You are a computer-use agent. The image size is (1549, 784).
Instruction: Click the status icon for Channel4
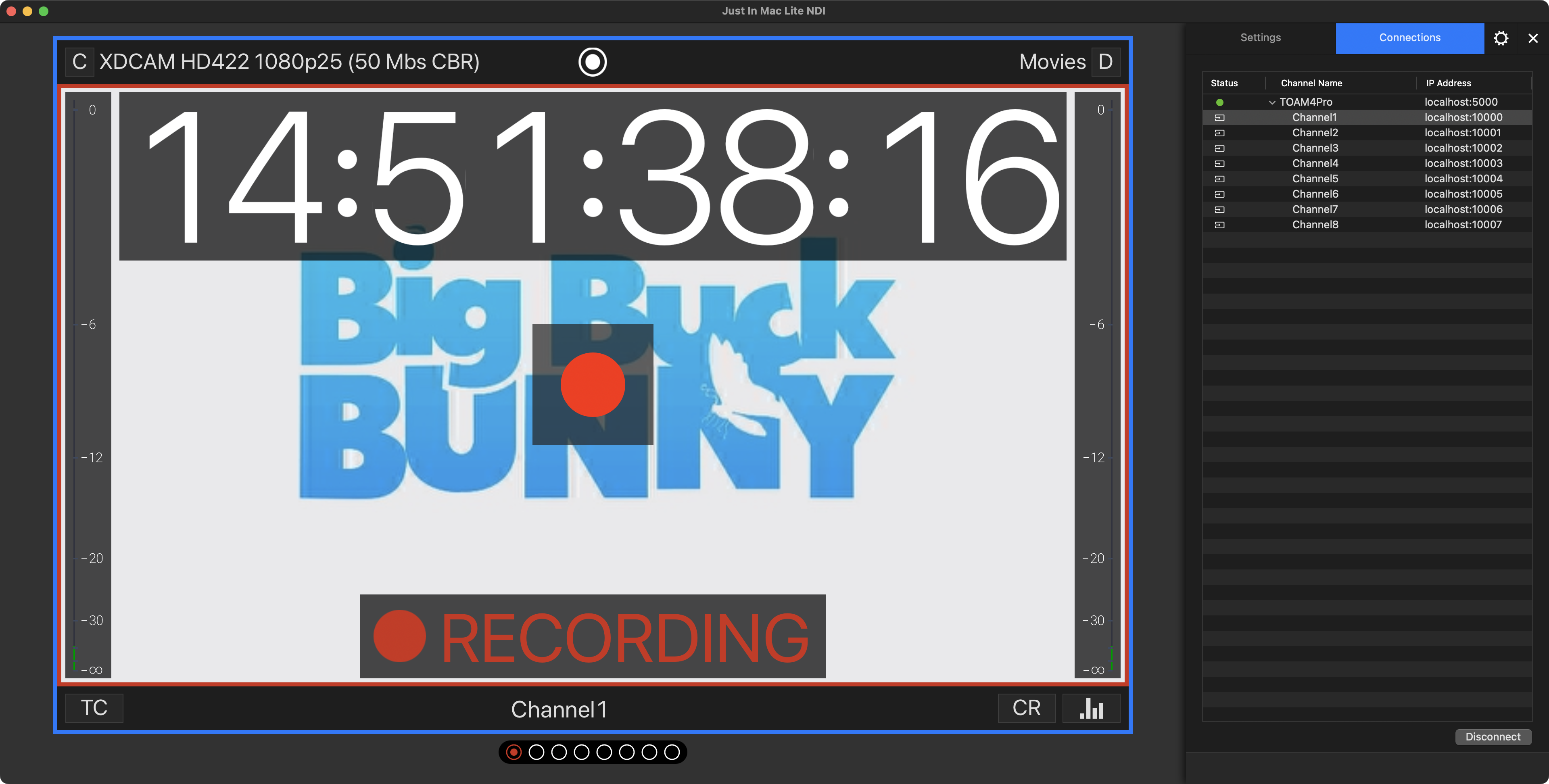[x=1219, y=163]
